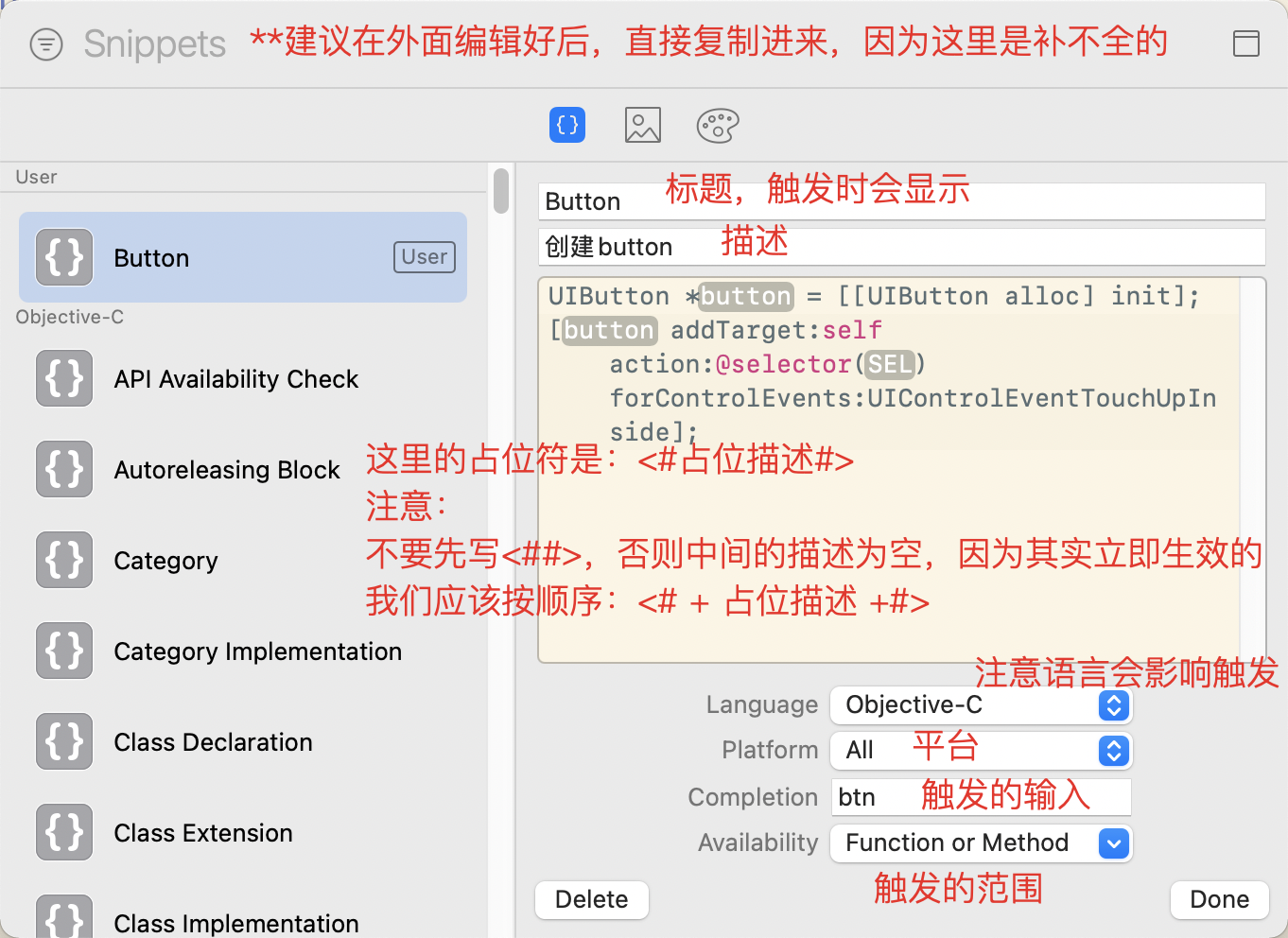Click the Category snippet icon
The width and height of the screenshot is (1288, 938).
tap(64, 560)
